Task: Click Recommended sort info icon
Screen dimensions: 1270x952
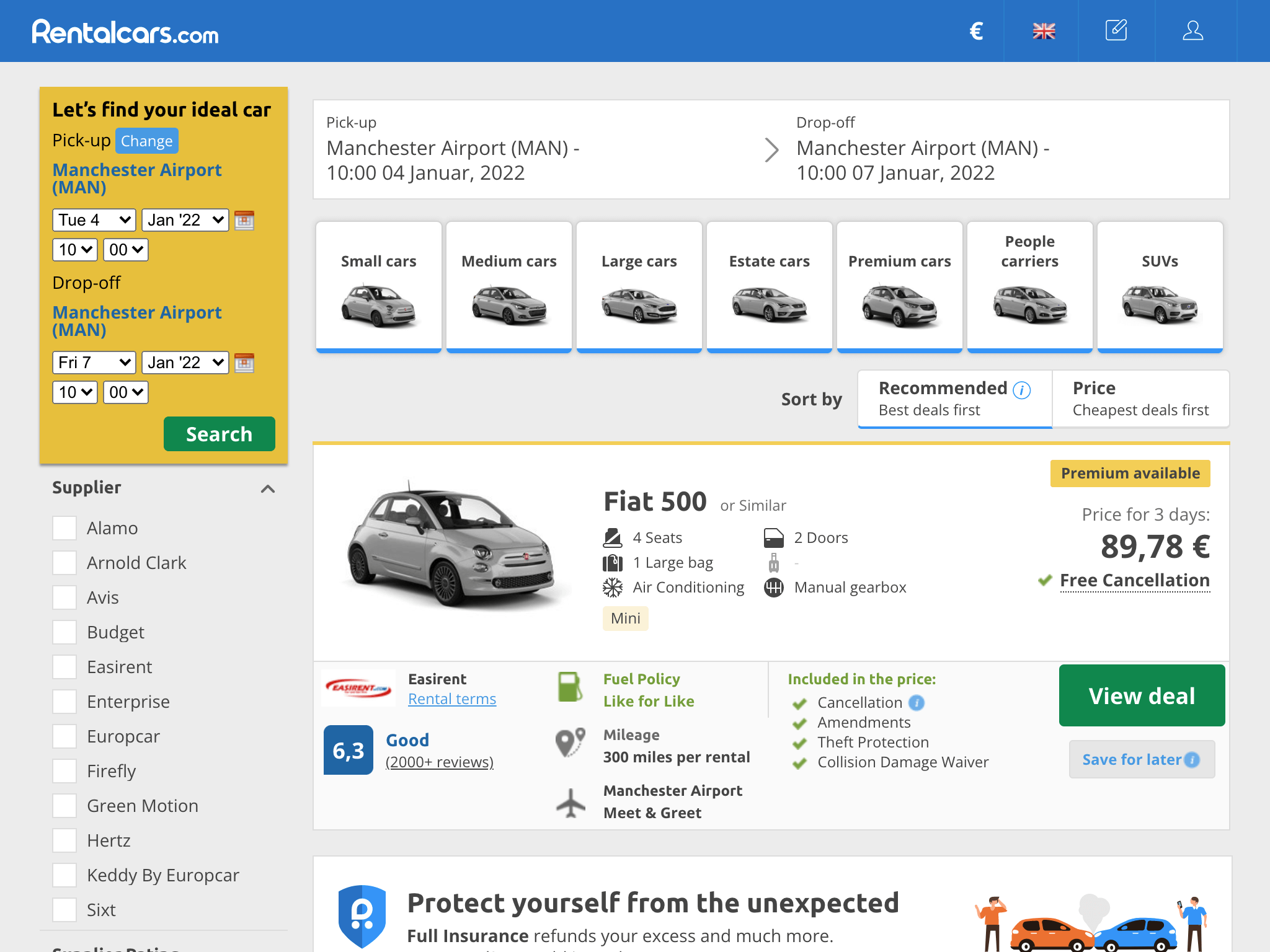Action: click(1022, 390)
